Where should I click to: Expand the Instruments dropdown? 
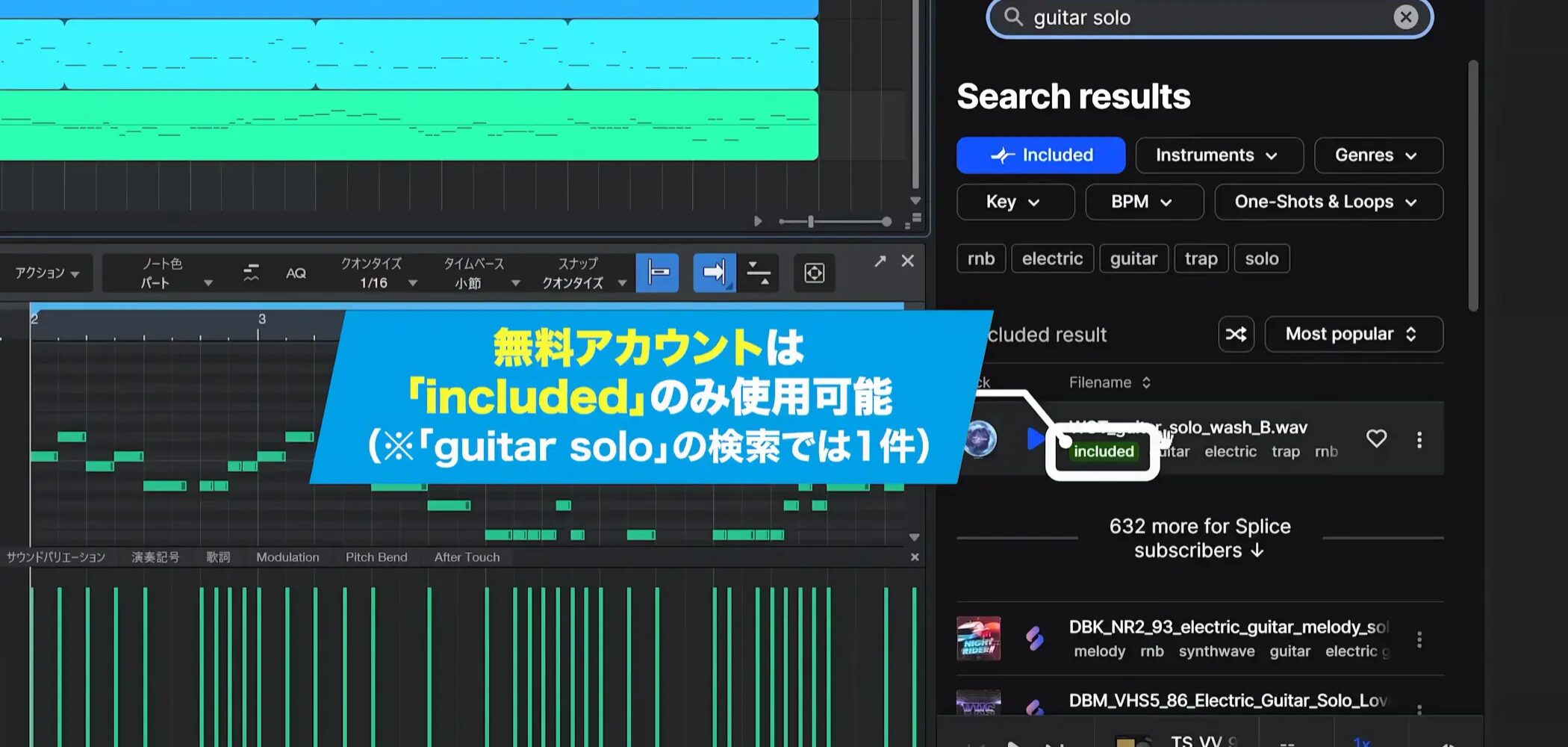coord(1219,155)
